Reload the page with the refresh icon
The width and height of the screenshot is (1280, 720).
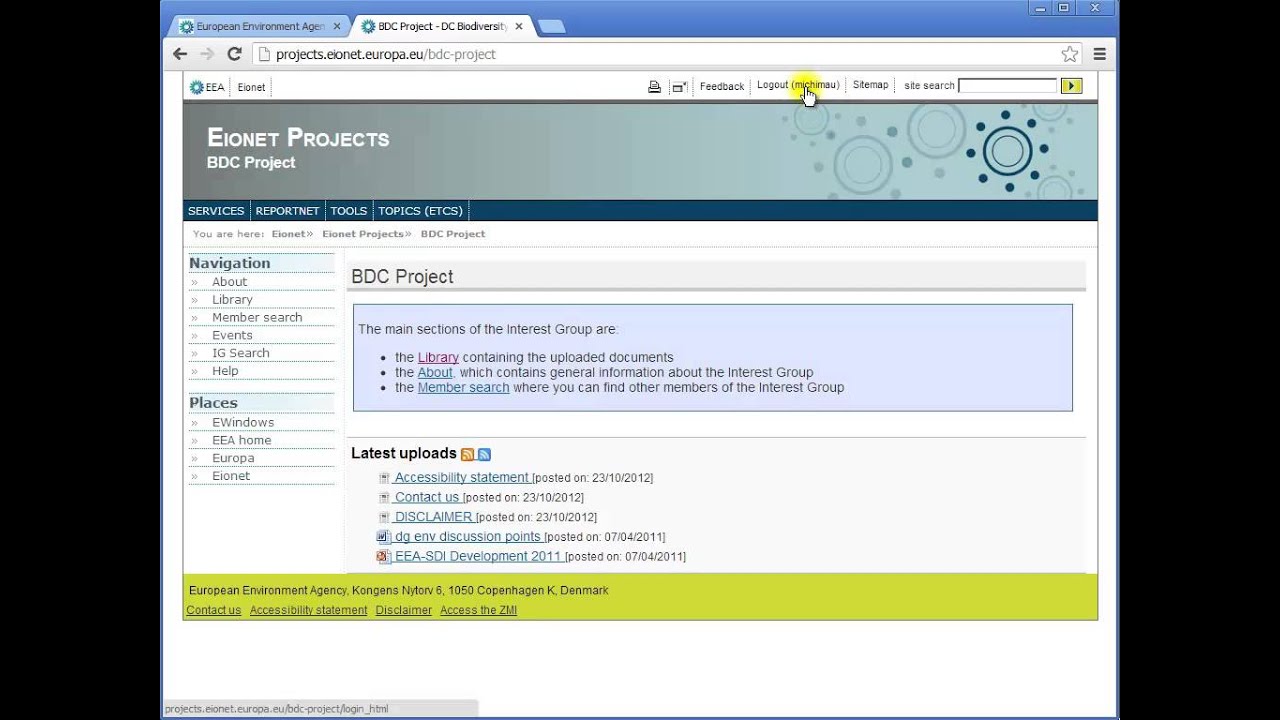[234, 54]
